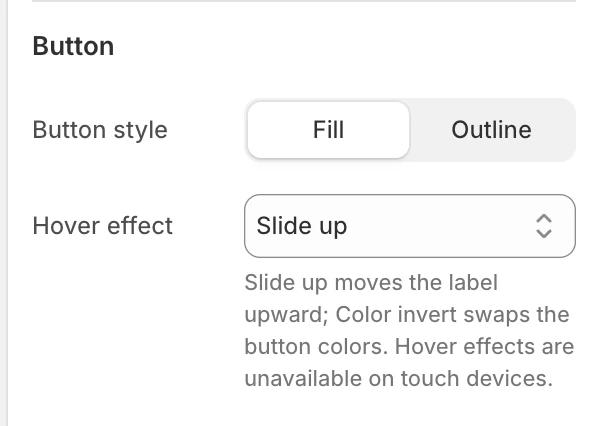Open the Hover effect dropdown
Screen dimensions: 600x426
click(410, 226)
